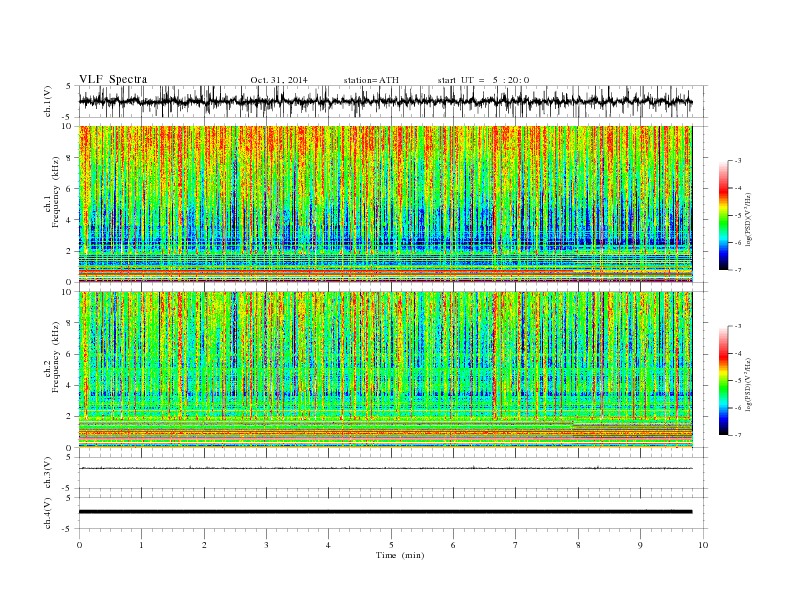792x612 pixels.
Task: Click the thick ch.4 waveform trace
Action: (385, 512)
